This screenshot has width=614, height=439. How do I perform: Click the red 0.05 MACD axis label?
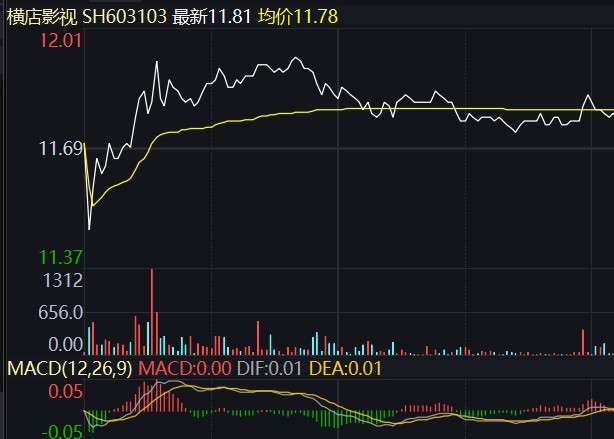pos(65,392)
